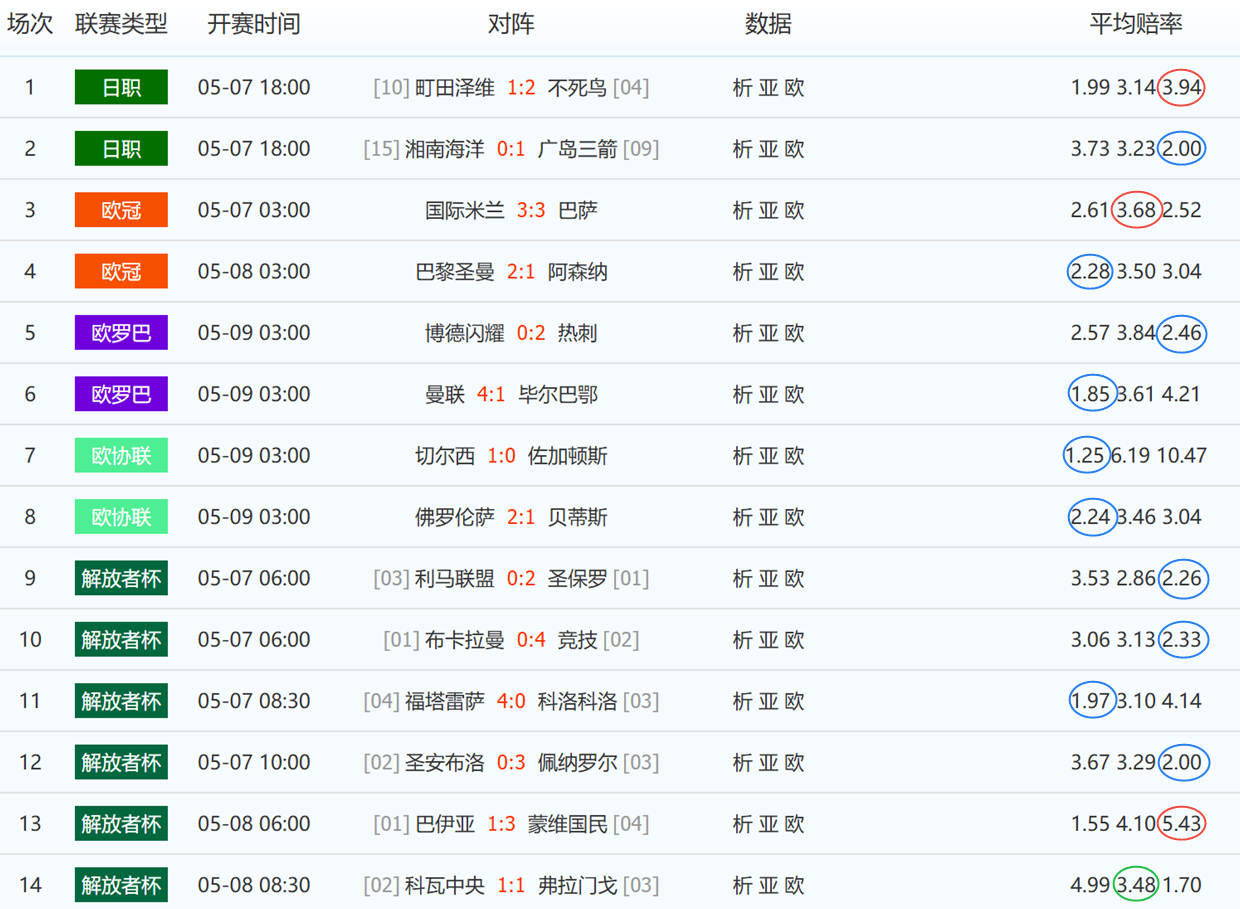This screenshot has height=909, width=1240.
Task: Click the 3.94 away odds value
Action: pyautogui.click(x=1181, y=88)
